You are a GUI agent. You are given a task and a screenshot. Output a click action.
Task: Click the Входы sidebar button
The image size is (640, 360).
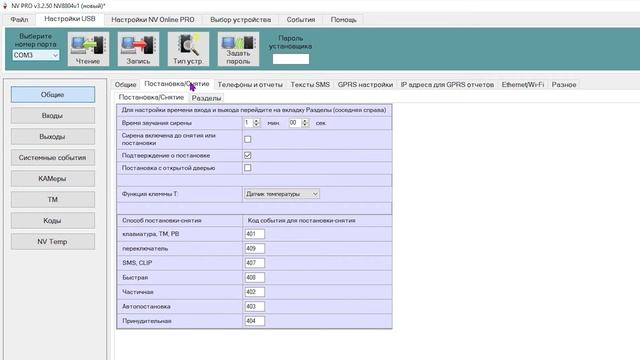point(53,116)
